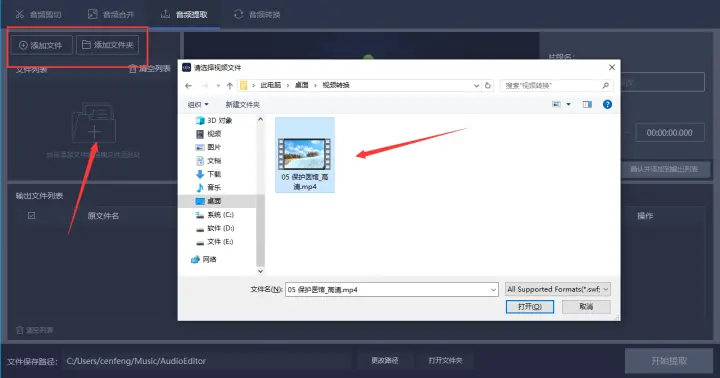Click the 打开(O) button
720x378 pixels.
pyautogui.click(x=529, y=306)
